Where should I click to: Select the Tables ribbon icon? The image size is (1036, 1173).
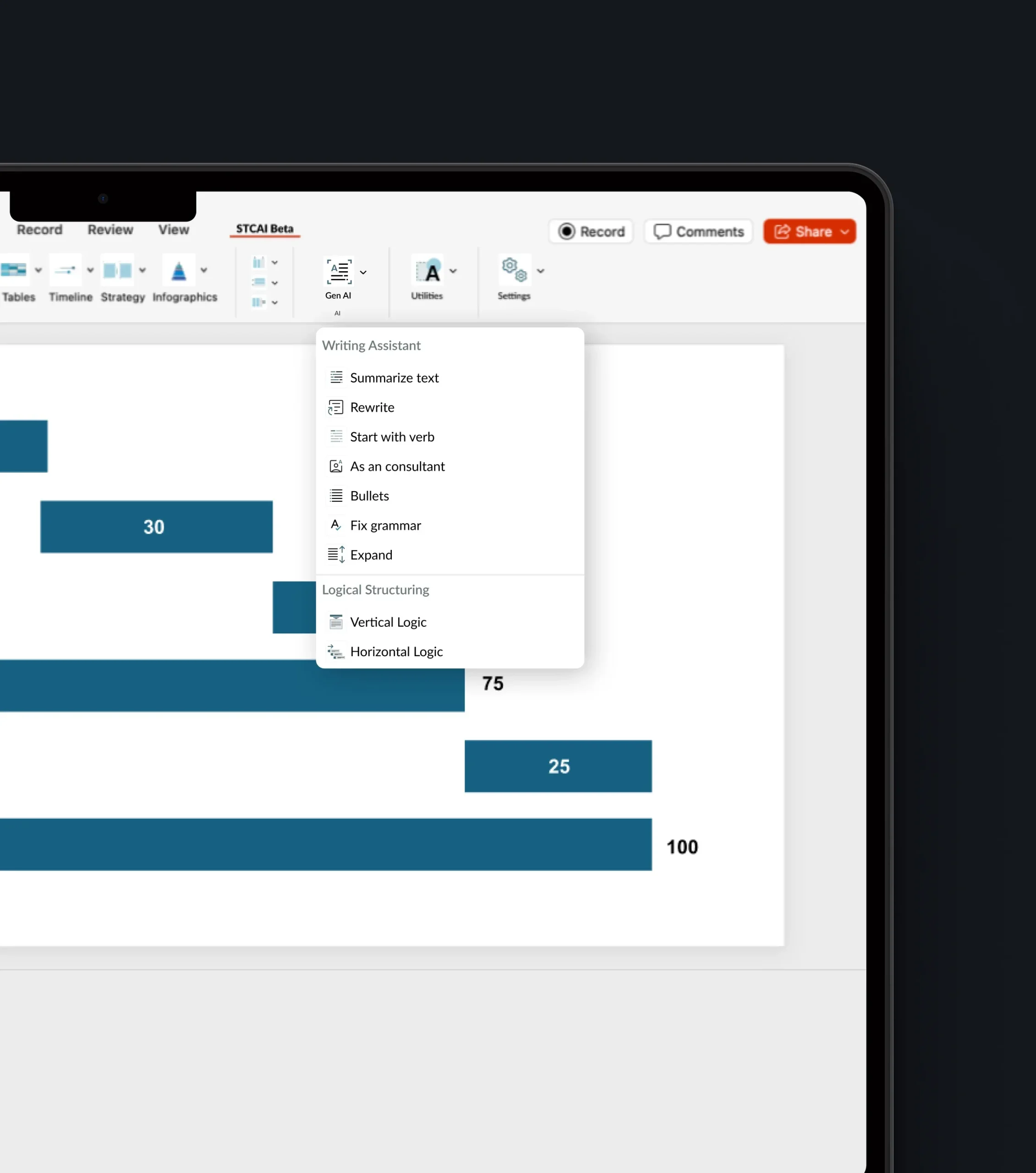pos(14,270)
